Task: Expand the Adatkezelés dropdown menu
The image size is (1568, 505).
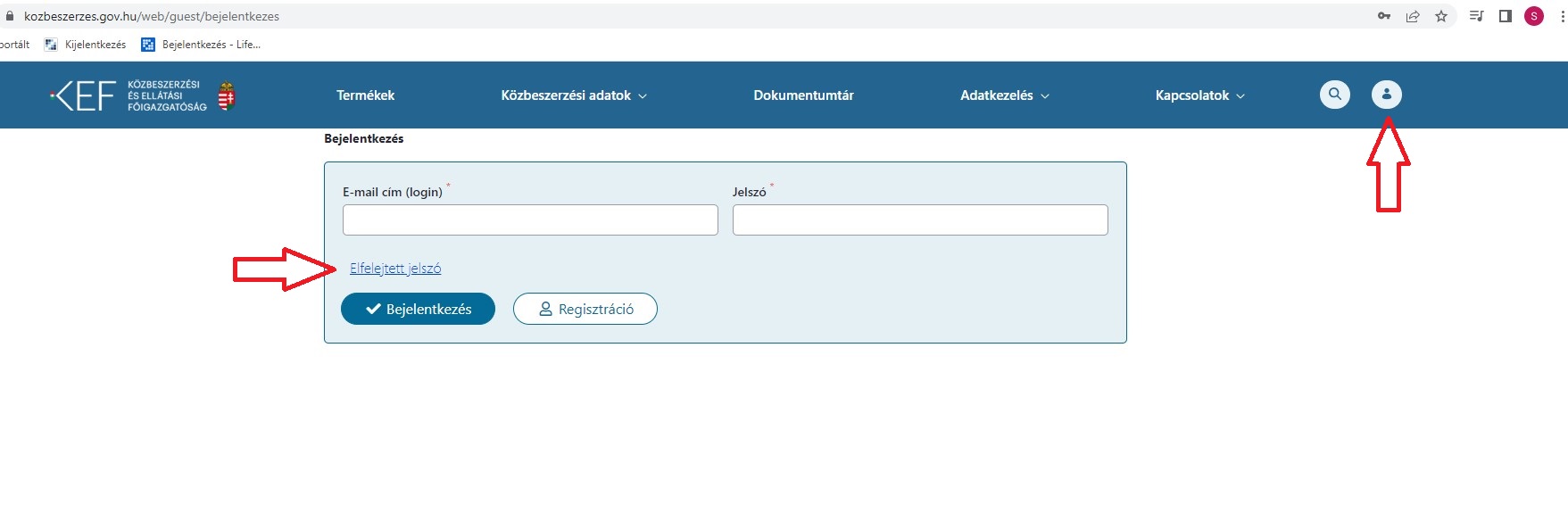Action: click(x=1005, y=95)
